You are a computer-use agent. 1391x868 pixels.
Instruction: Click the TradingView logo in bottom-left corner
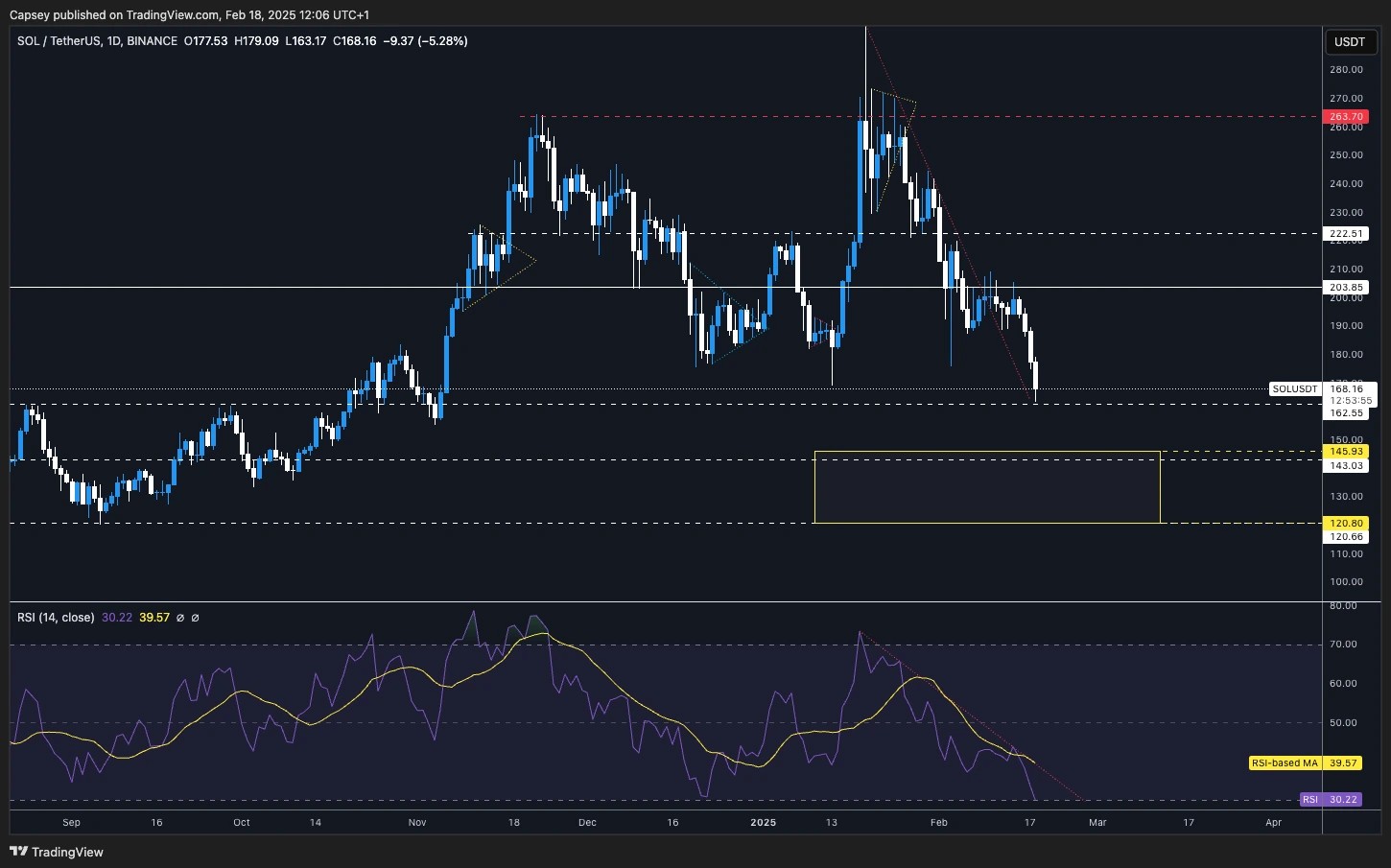[19, 852]
